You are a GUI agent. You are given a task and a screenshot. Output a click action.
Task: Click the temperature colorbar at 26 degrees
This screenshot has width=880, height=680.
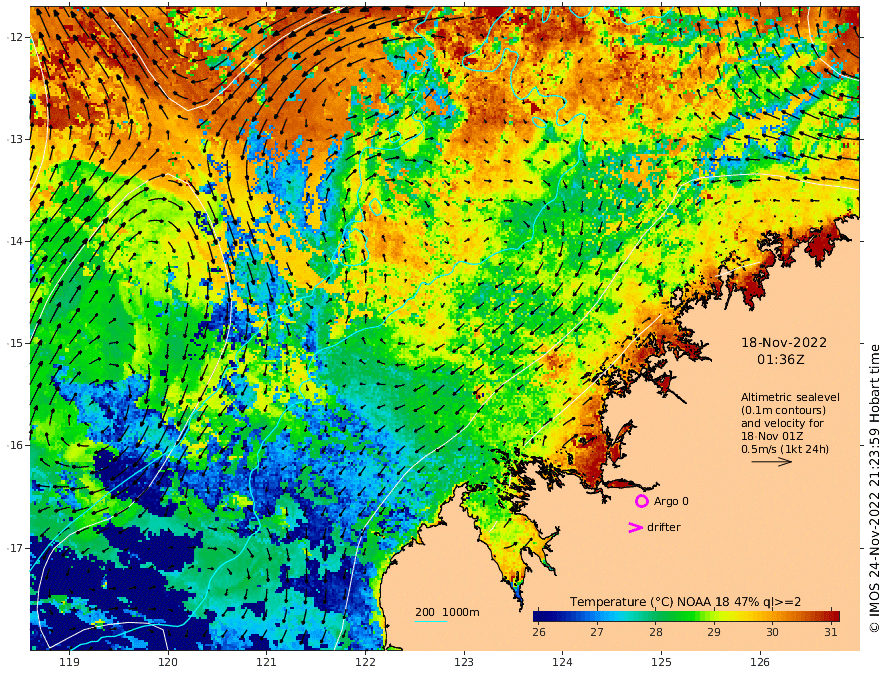(x=539, y=616)
